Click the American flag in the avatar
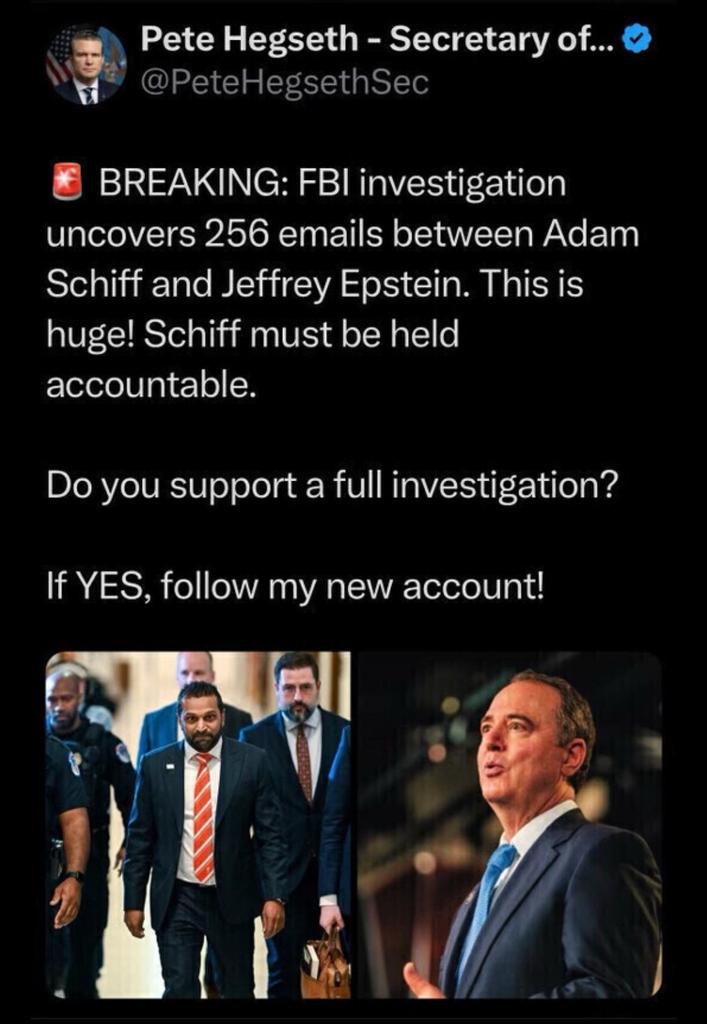Screen dimensions: 707x1024 pos(59,58)
